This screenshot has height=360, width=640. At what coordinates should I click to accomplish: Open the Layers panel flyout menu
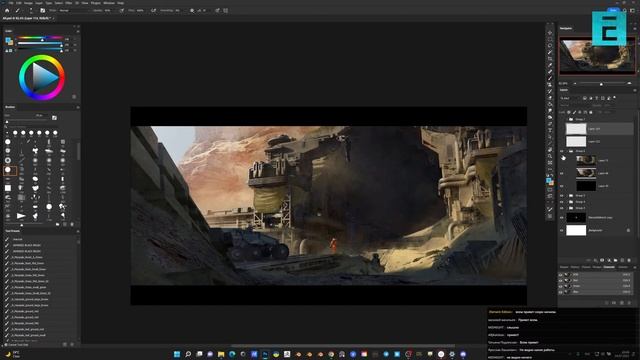coord(635,90)
